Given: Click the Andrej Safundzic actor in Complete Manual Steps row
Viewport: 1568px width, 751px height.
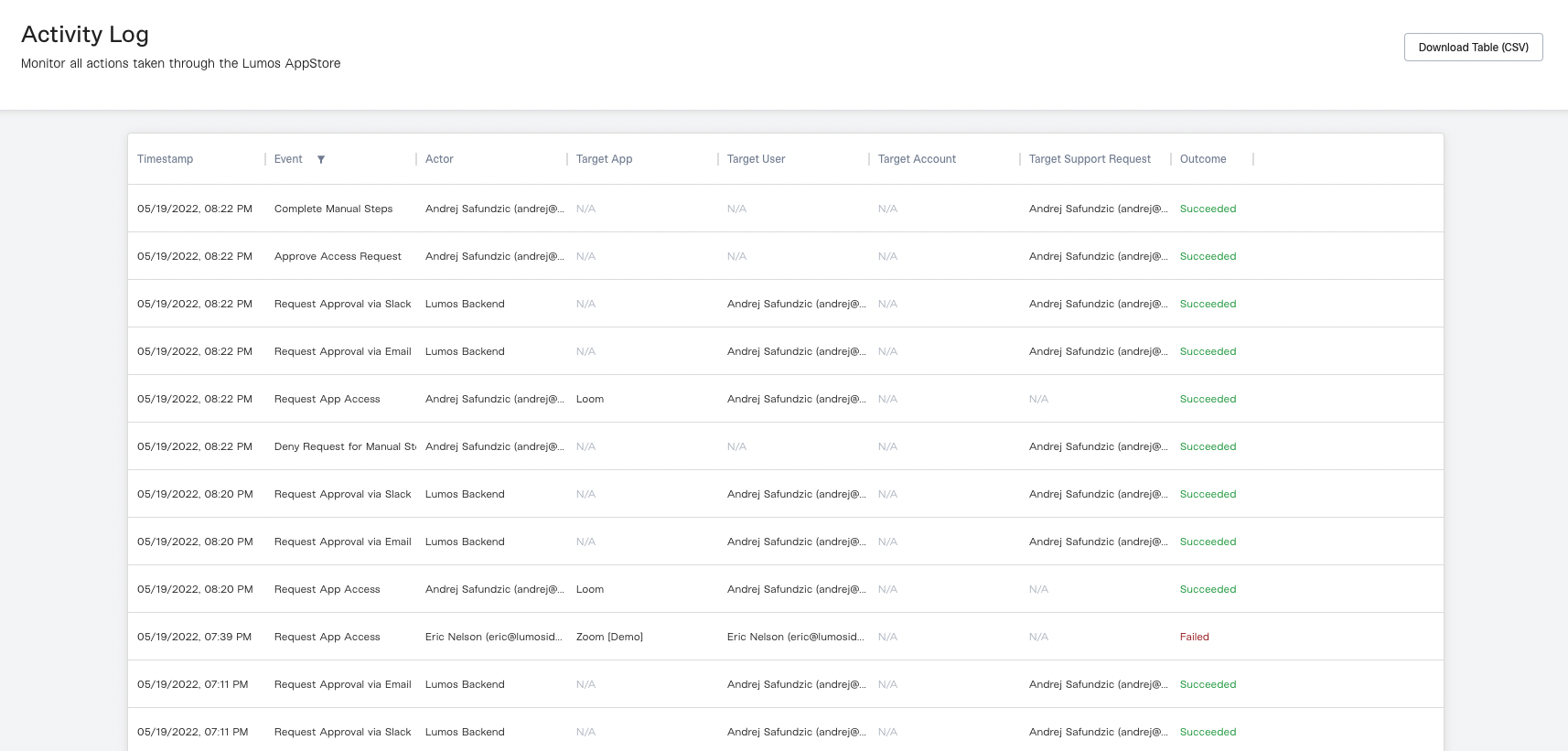Looking at the screenshot, I should 495,209.
